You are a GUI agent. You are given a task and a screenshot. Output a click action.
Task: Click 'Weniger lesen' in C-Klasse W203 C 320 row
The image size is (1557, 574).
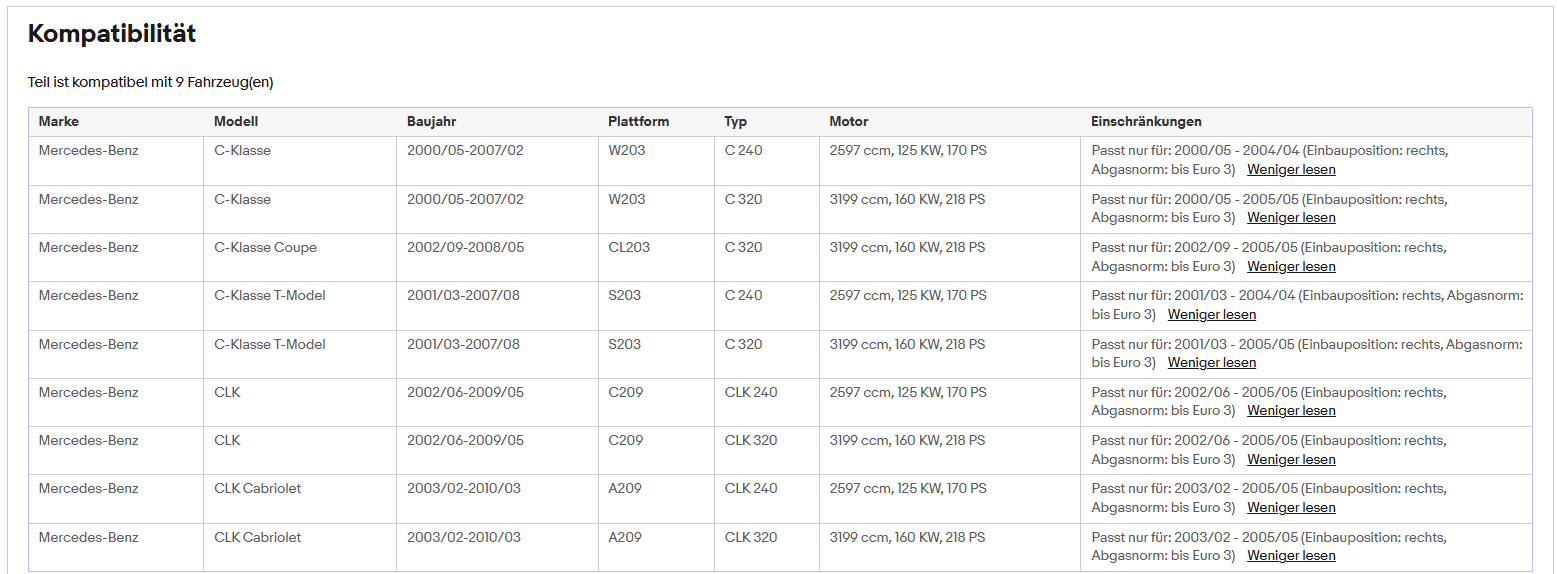click(1291, 217)
